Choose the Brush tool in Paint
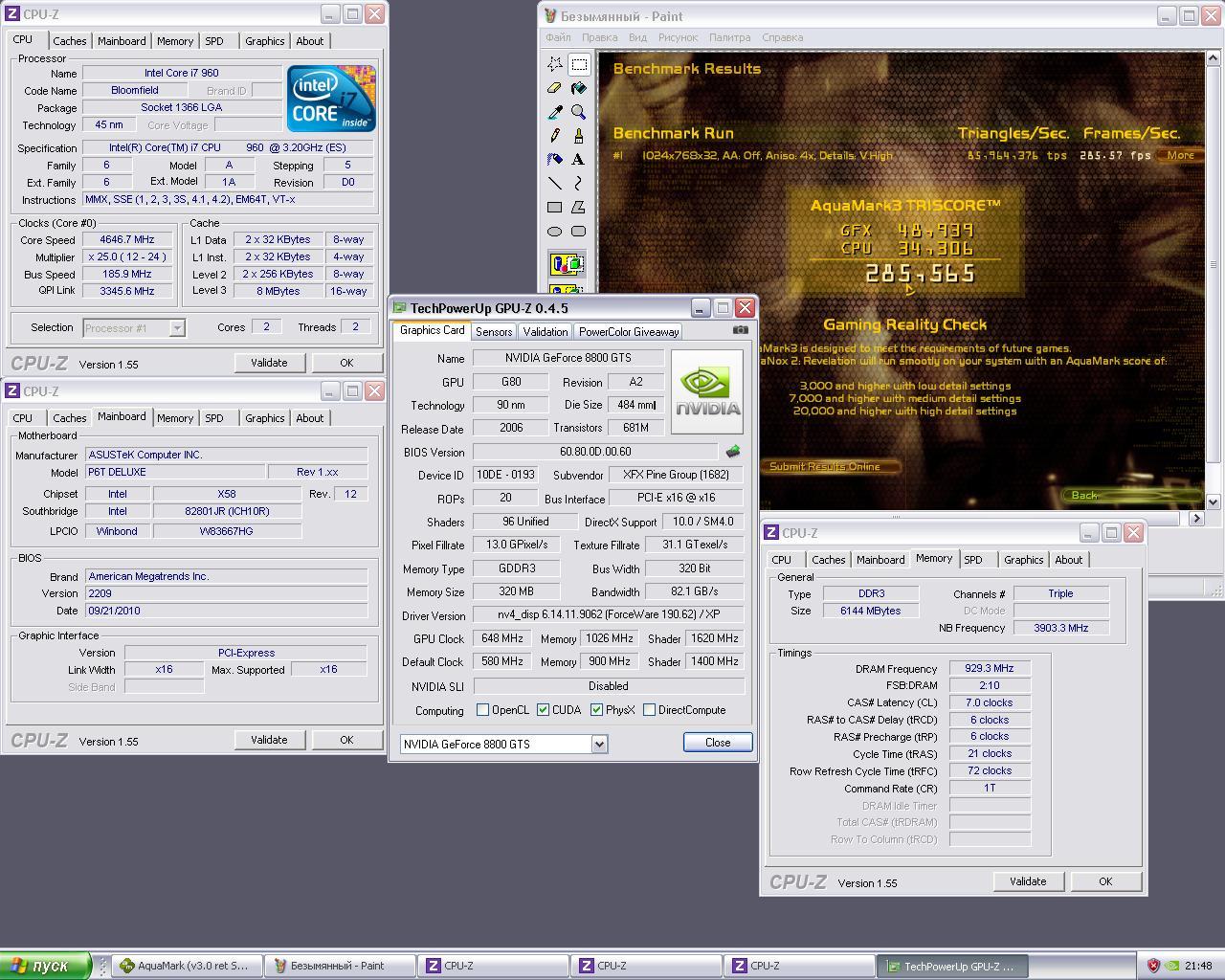Image resolution: width=1225 pixels, height=980 pixels. tap(579, 136)
